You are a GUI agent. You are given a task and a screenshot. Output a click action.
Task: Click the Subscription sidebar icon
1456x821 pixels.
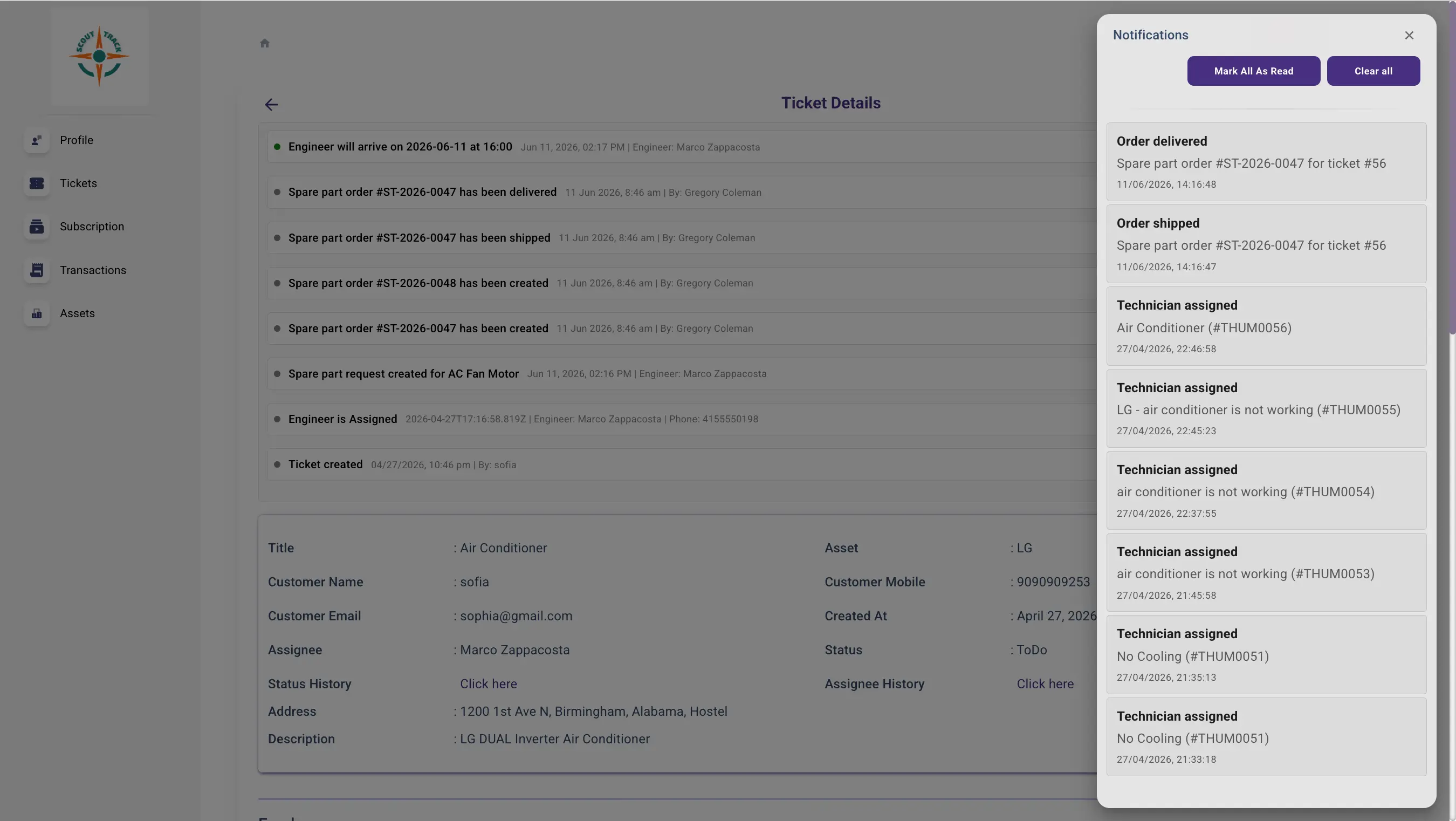pyautogui.click(x=37, y=227)
